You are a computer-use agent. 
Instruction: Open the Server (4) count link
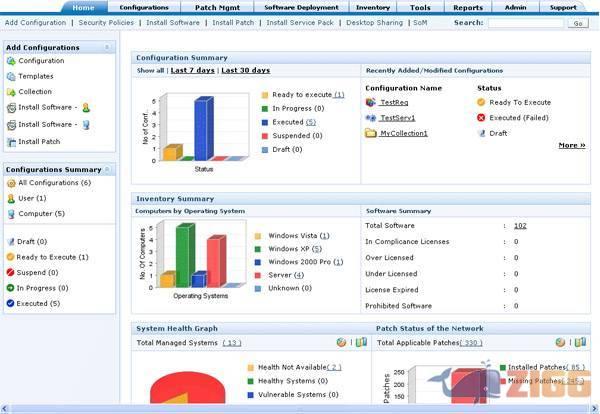point(299,275)
